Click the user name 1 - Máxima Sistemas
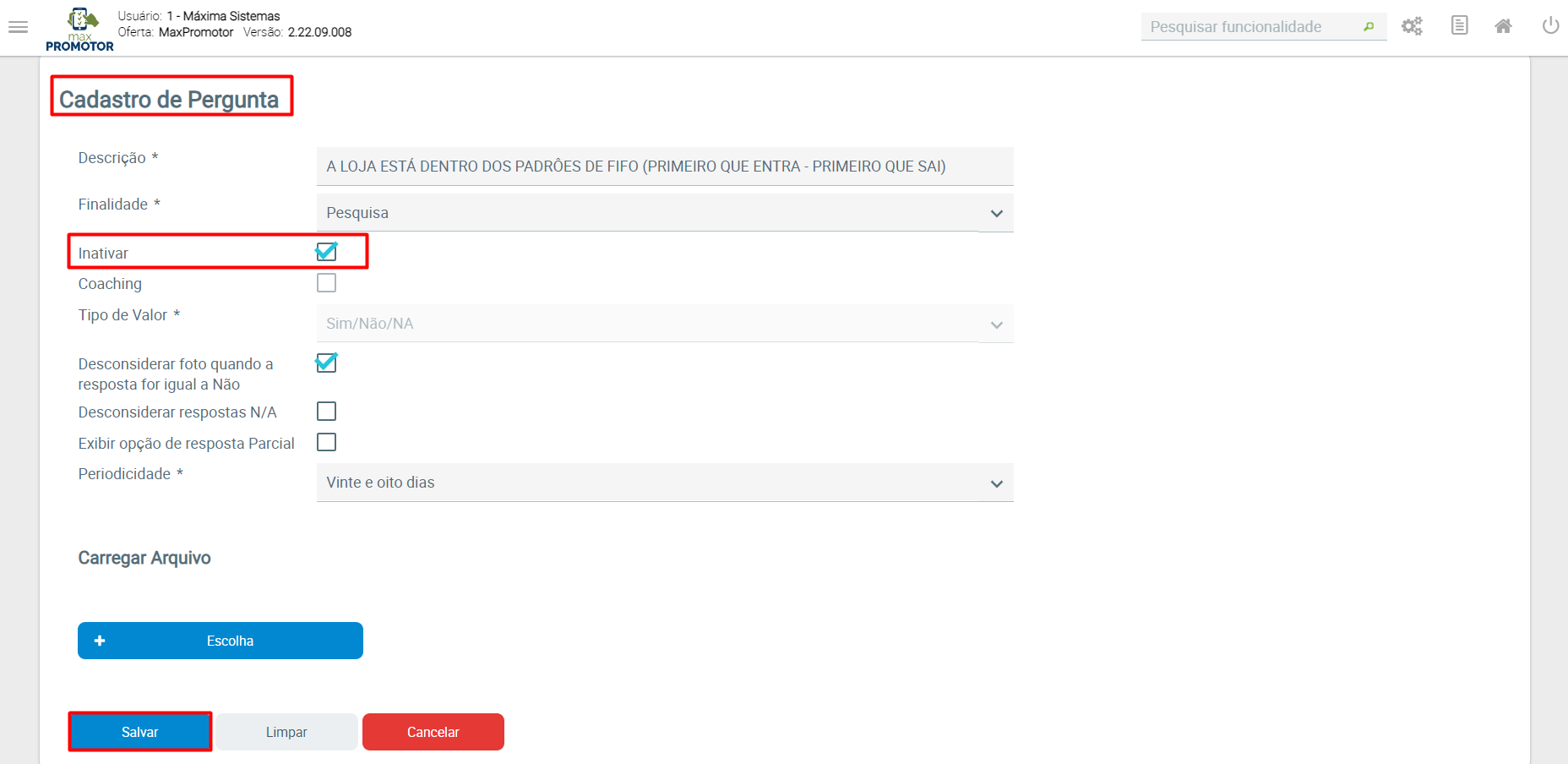The image size is (1568, 764). tap(223, 16)
